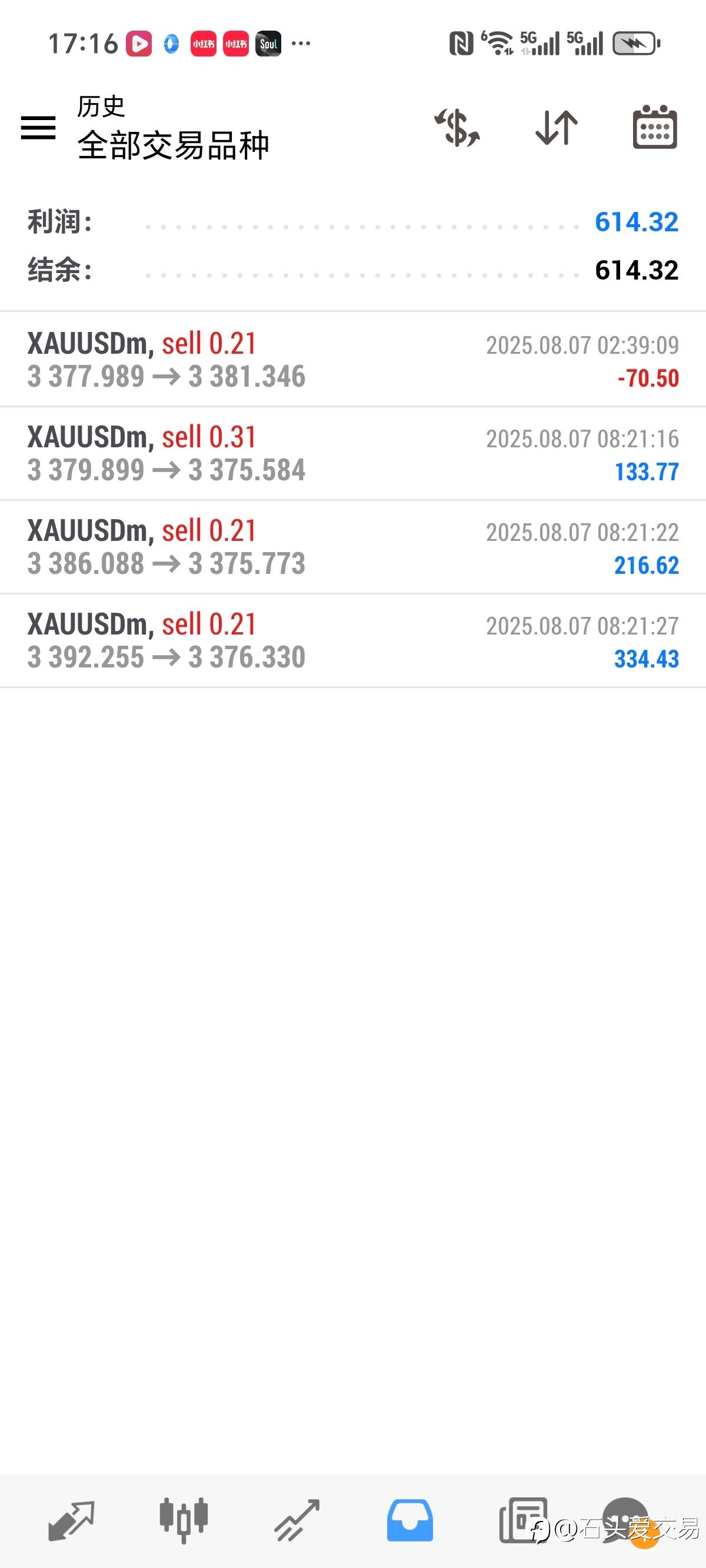Select the History inbox tab icon
Screen dimensions: 706x1568
click(409, 1520)
